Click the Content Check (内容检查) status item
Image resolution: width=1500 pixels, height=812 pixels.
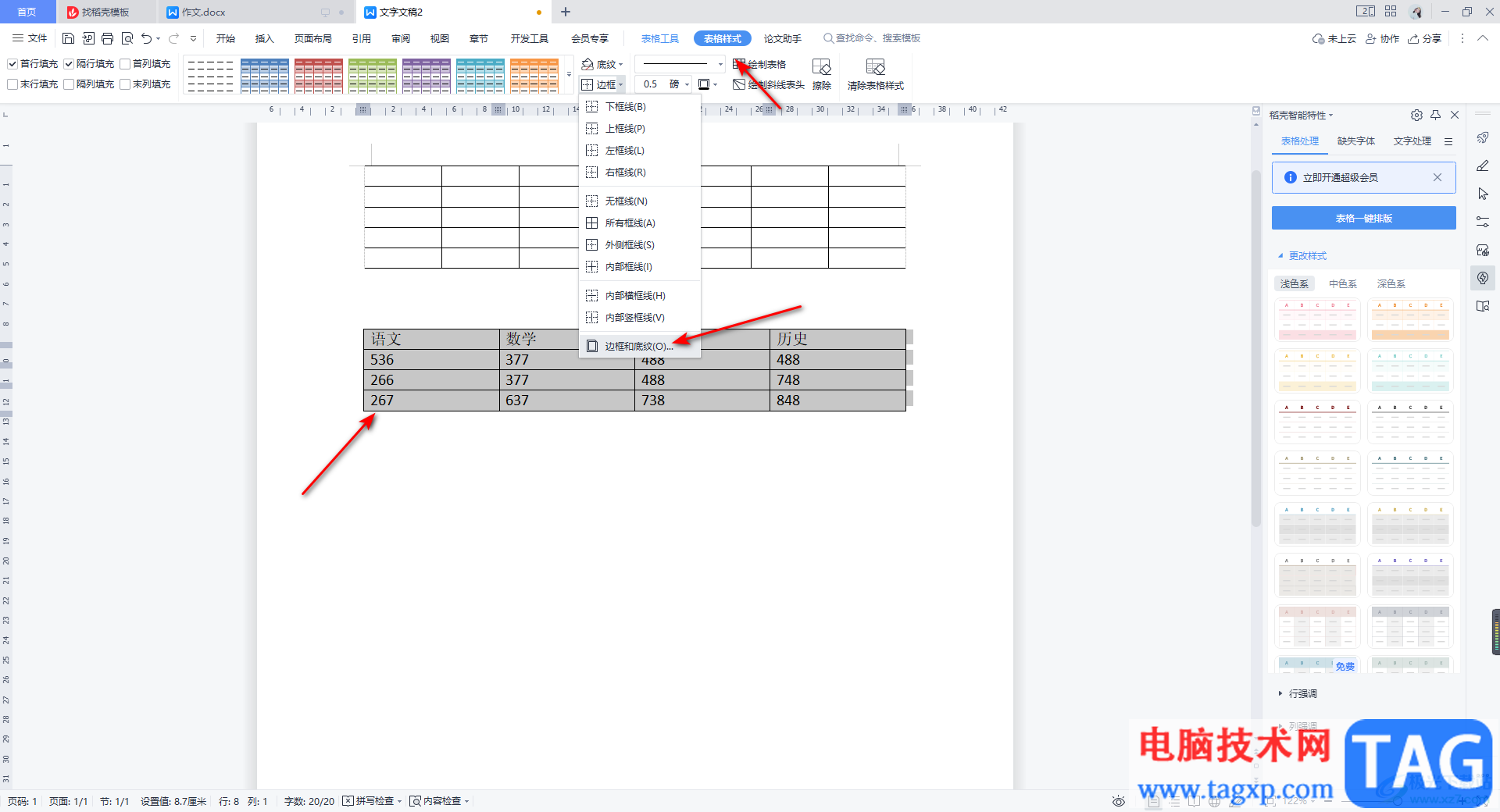point(440,801)
